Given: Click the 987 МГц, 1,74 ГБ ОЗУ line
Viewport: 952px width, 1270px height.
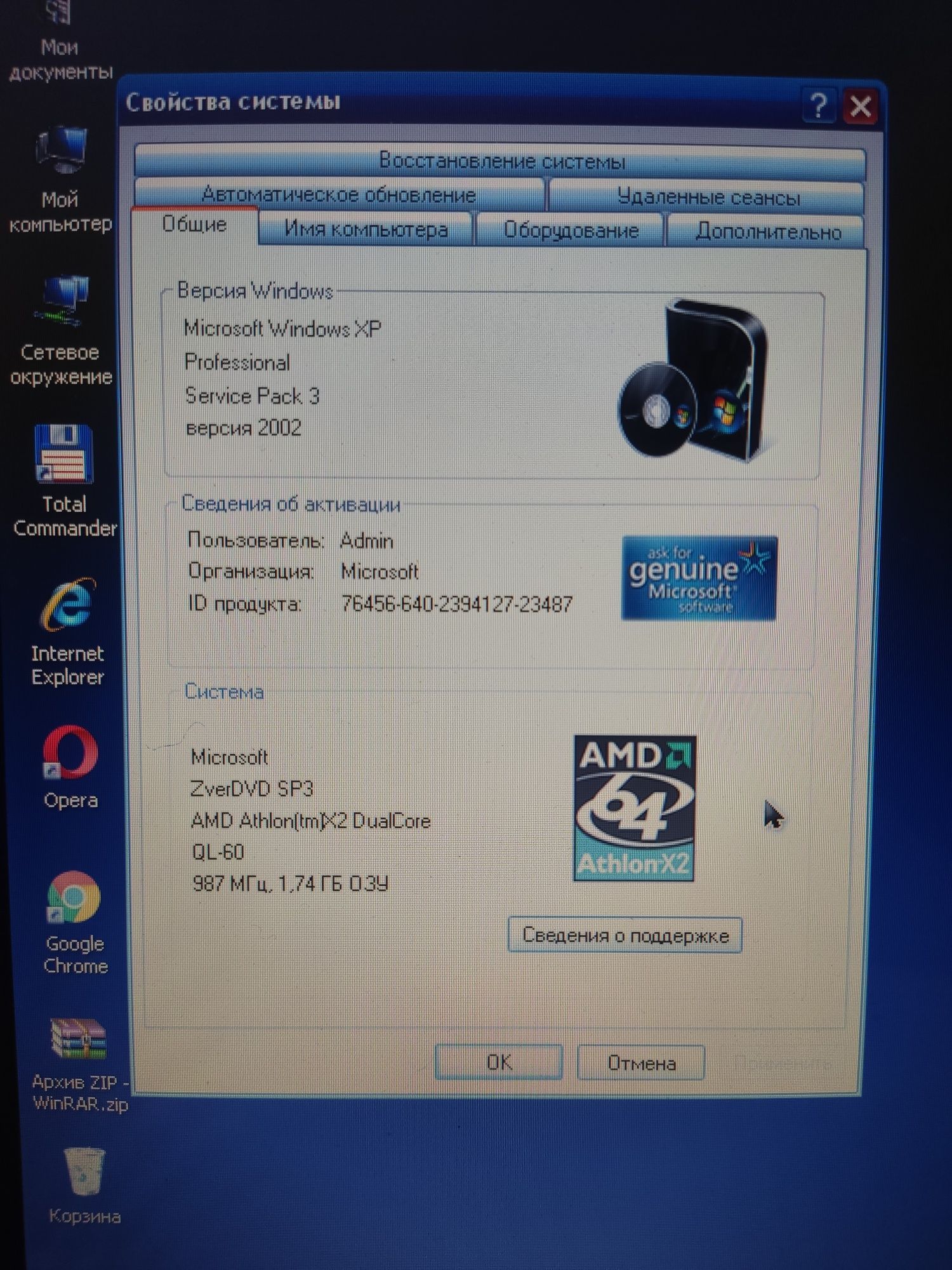Looking at the screenshot, I should coord(290,883).
